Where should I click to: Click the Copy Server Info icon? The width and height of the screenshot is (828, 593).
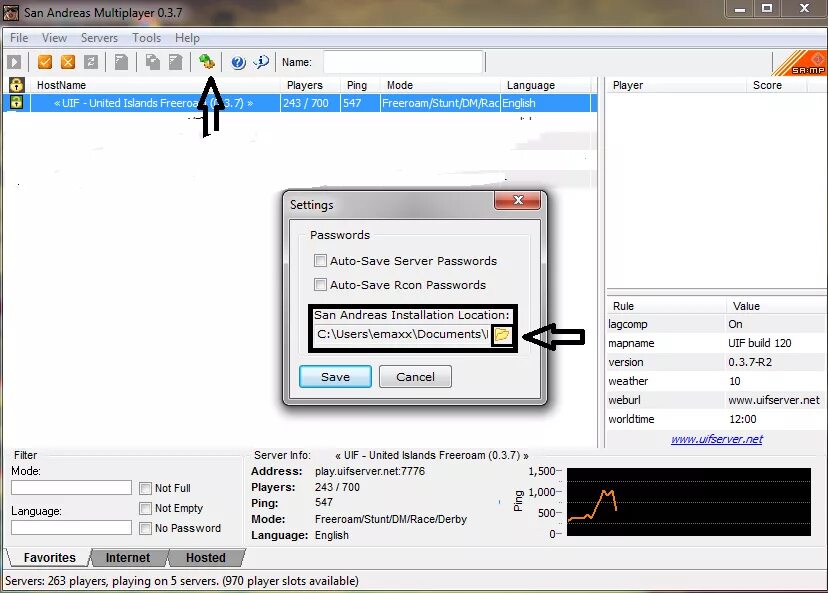[x=153, y=62]
